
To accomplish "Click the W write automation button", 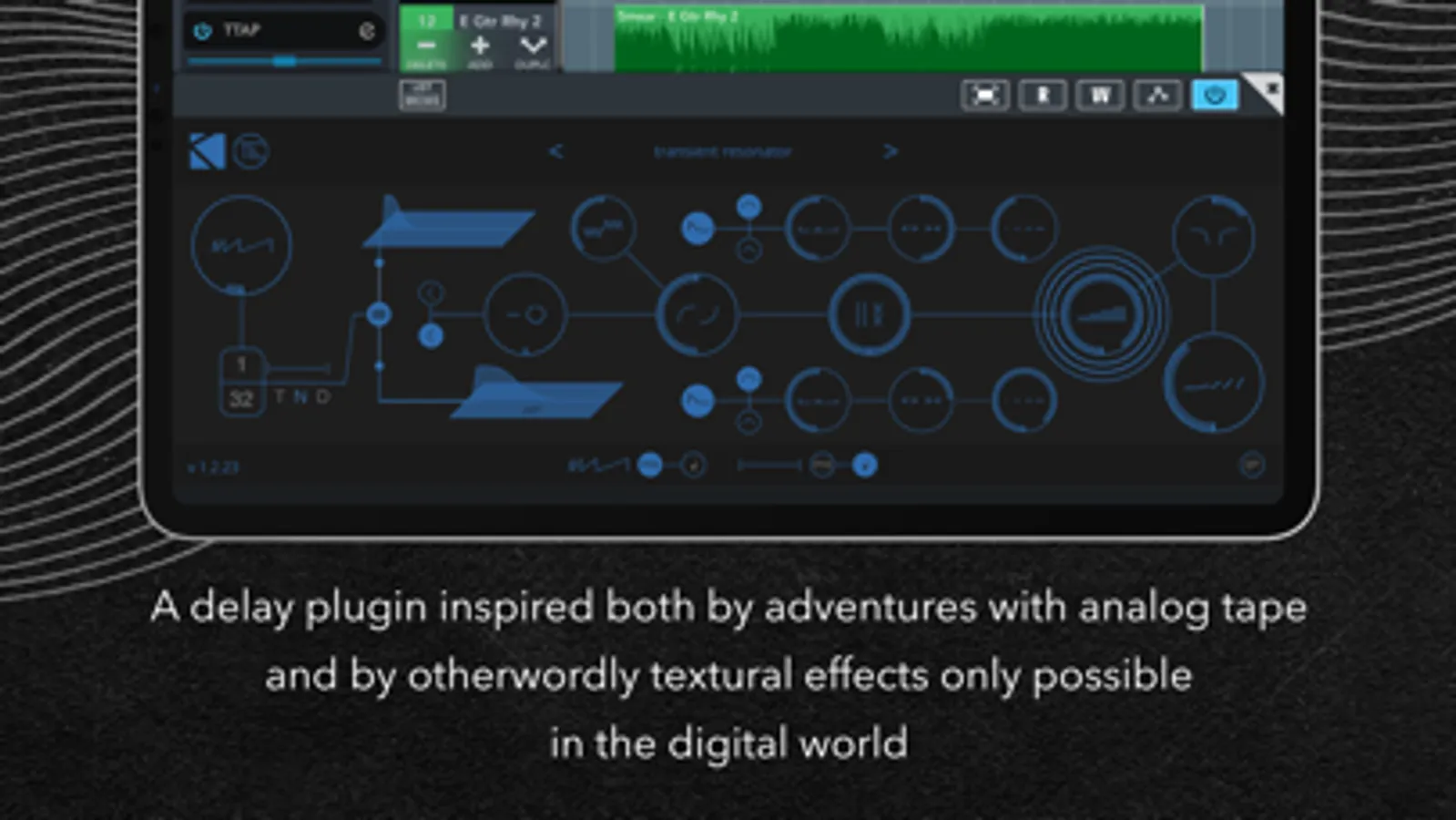I will click(x=1100, y=95).
